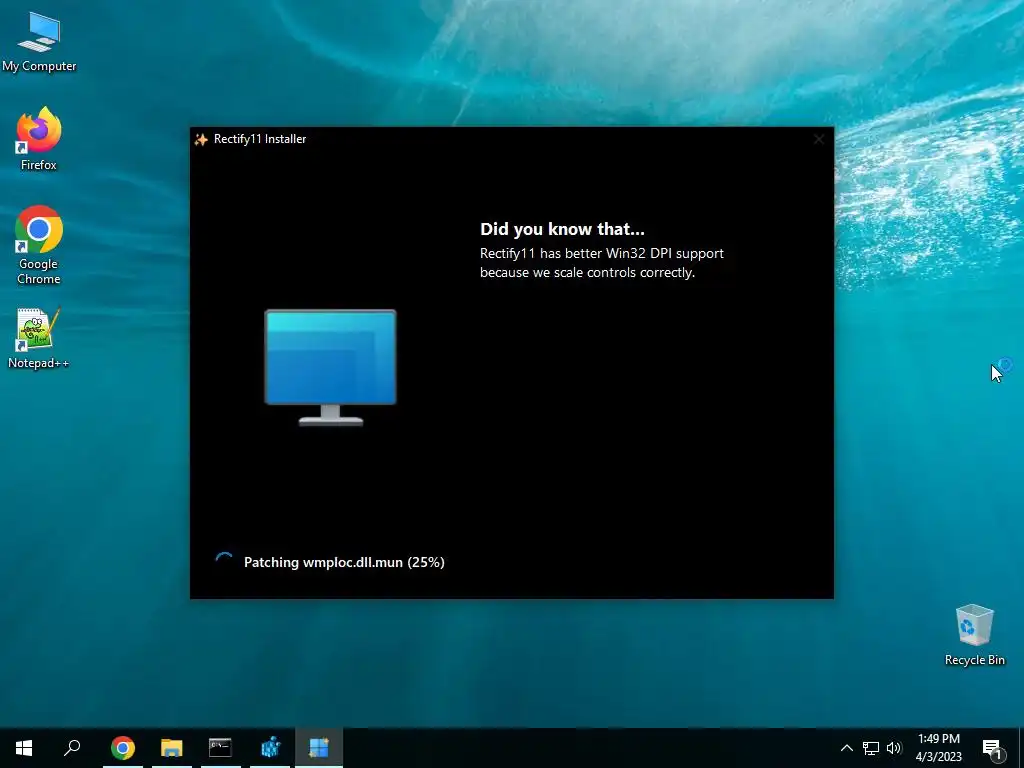The width and height of the screenshot is (1024, 768).
Task: Click the Win32 DPI support tip text
Action: [x=601, y=263]
